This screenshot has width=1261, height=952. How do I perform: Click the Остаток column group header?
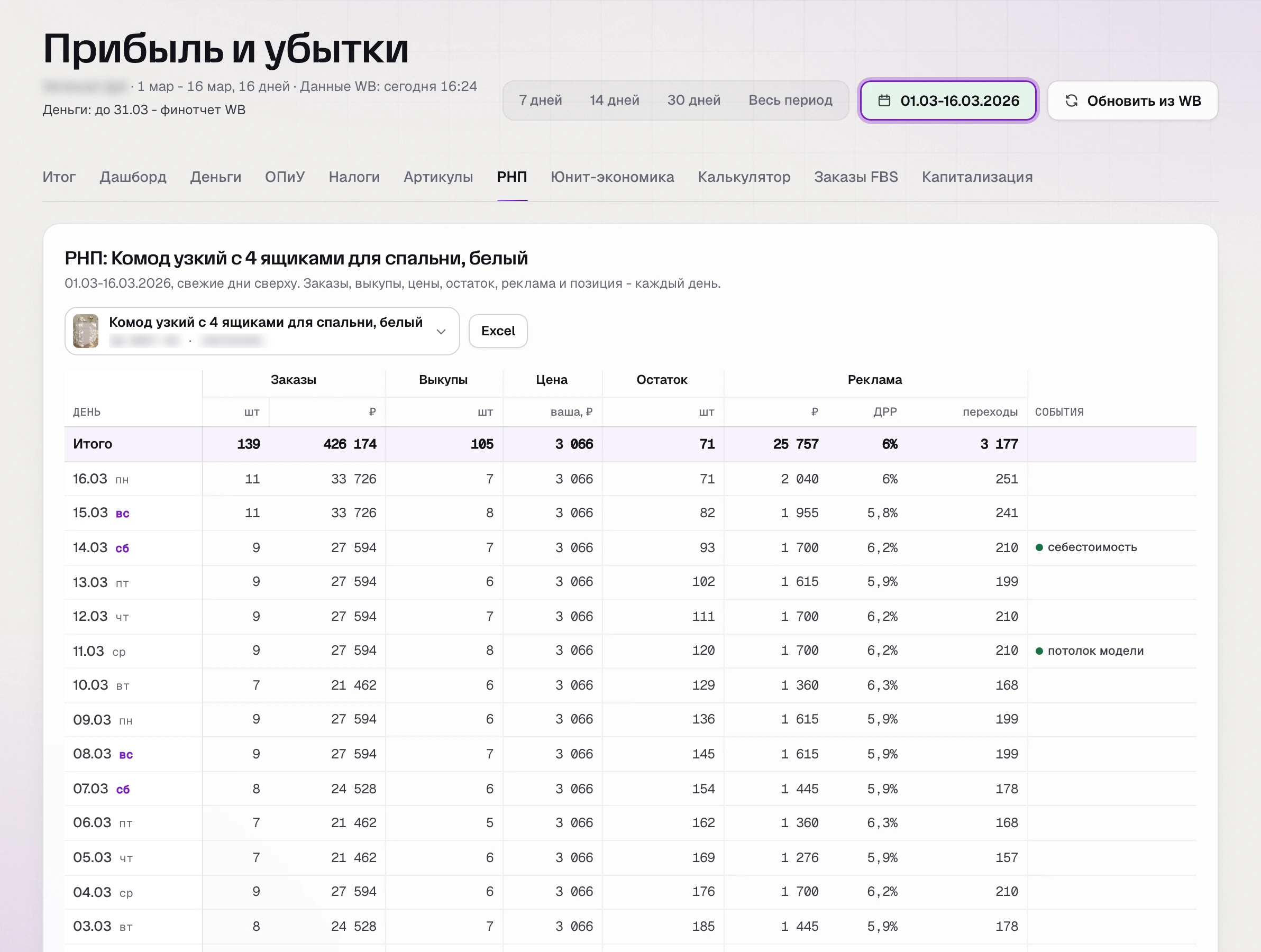click(662, 380)
